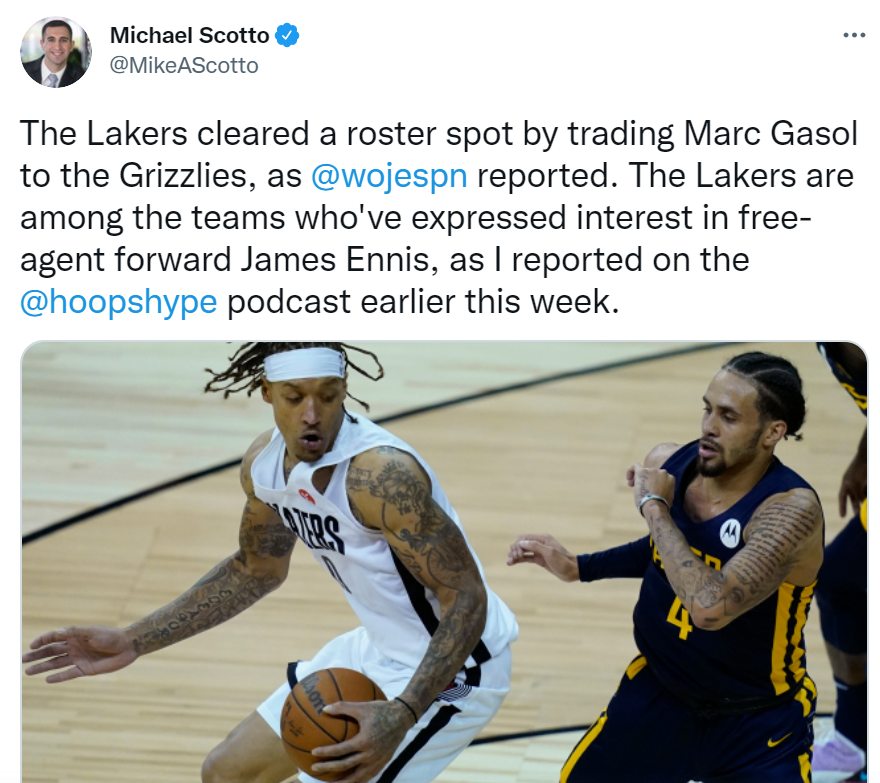Click "podcast earlier this week" tweet text
This screenshot has width=880, height=783.
click(423, 302)
